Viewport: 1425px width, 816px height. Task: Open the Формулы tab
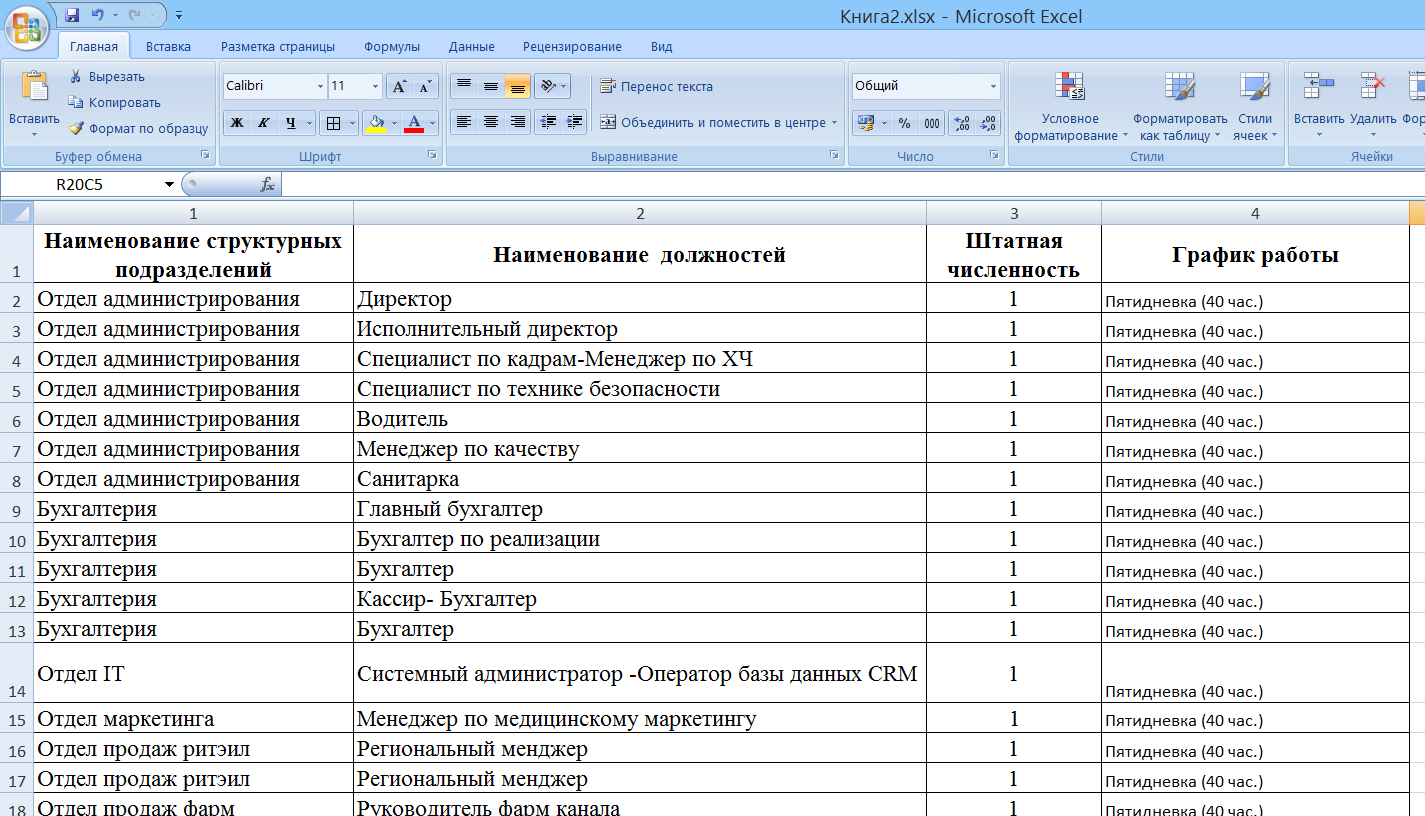(x=392, y=46)
